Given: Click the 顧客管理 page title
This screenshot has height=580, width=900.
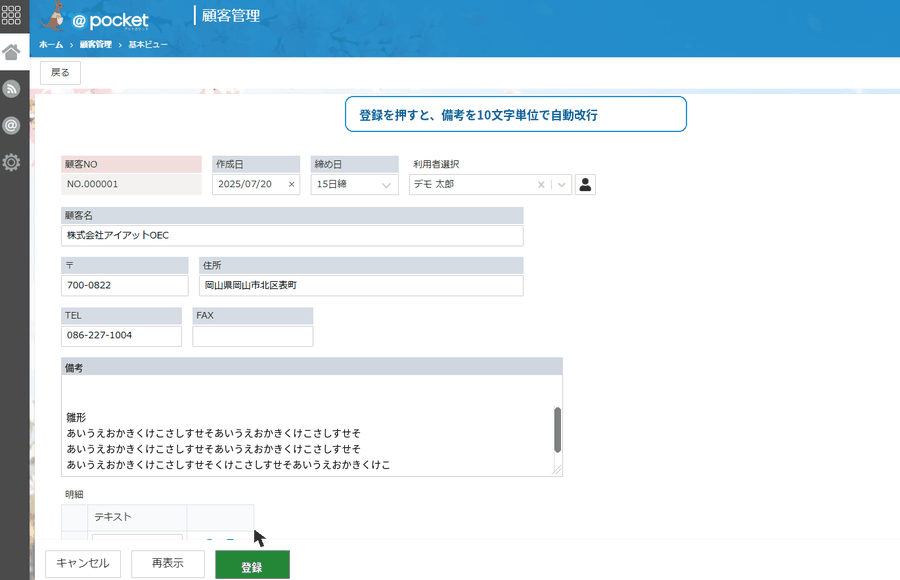Looking at the screenshot, I should click(231, 16).
